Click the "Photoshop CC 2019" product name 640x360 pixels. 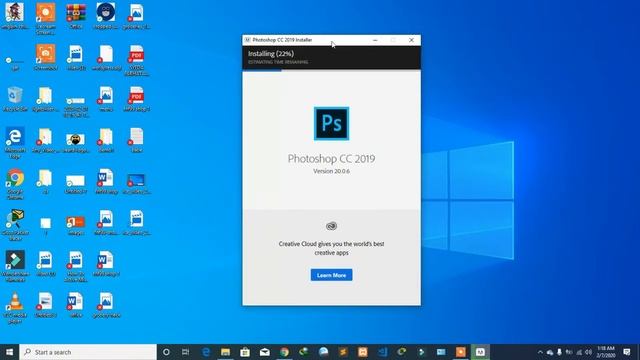(x=331, y=158)
